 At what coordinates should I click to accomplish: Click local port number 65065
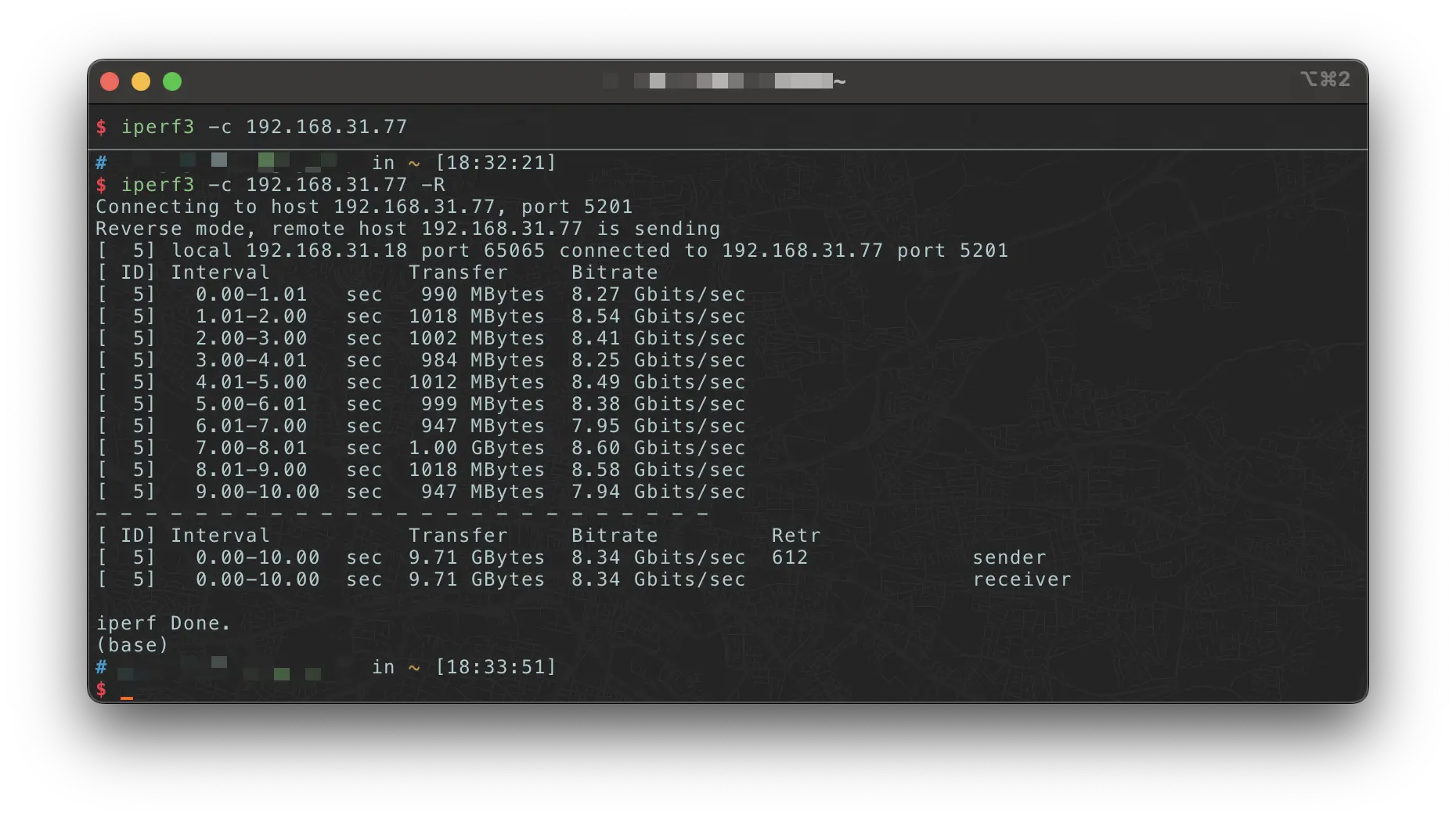514,251
